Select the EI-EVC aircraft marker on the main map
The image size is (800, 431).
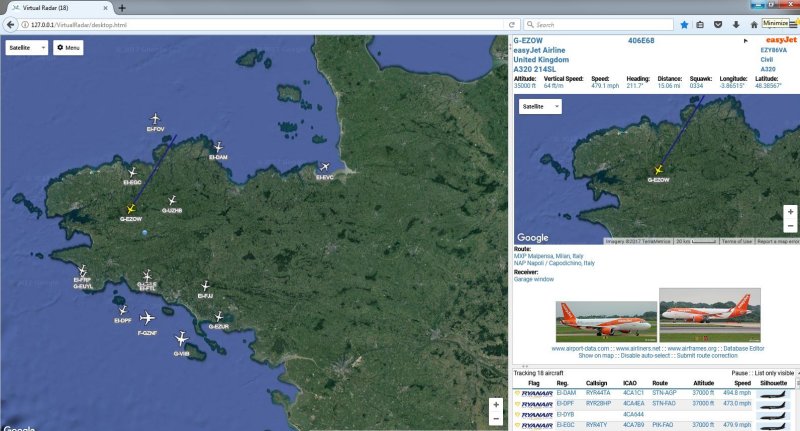pos(324,167)
